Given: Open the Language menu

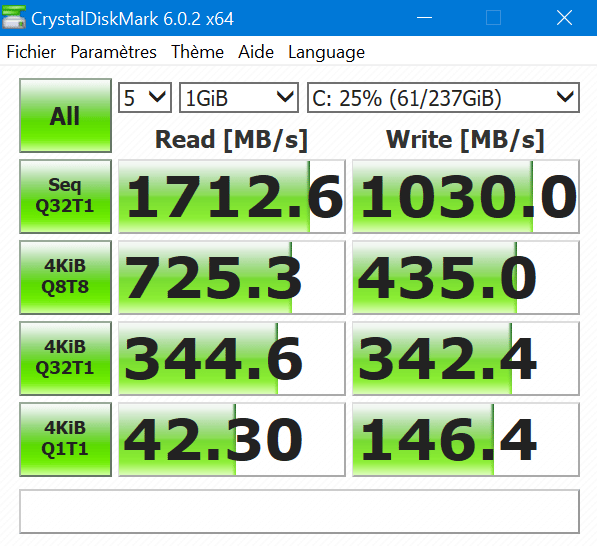Looking at the screenshot, I should [326, 52].
